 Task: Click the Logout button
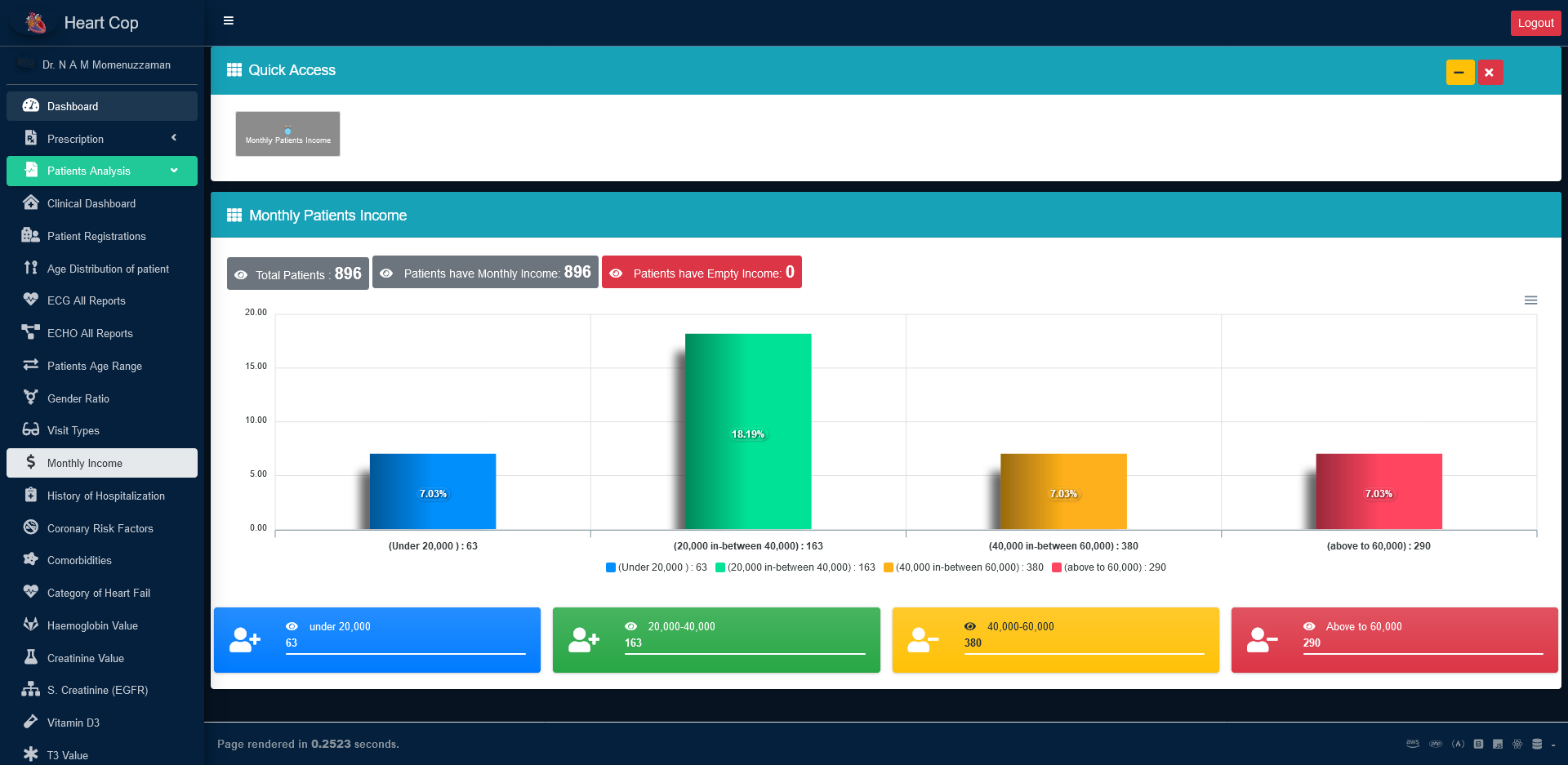click(1535, 23)
